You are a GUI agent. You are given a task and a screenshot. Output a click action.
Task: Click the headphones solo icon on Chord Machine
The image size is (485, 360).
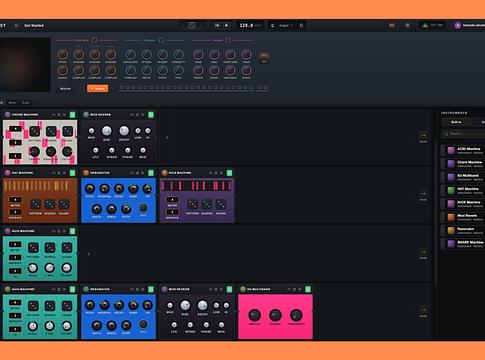[x=53, y=115]
